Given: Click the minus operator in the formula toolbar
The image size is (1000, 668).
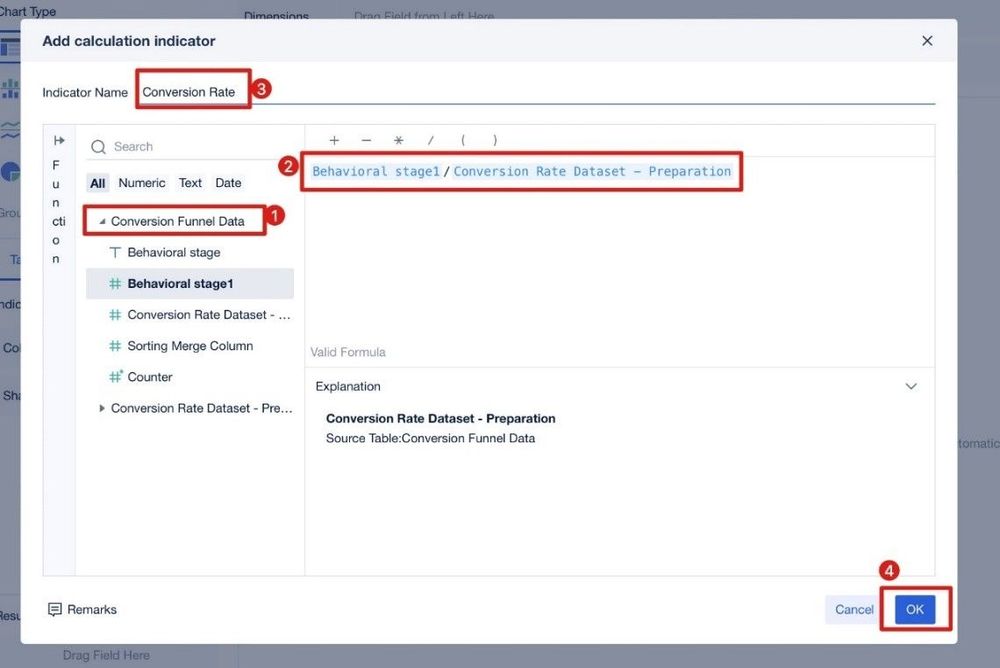Looking at the screenshot, I should click(x=364, y=140).
